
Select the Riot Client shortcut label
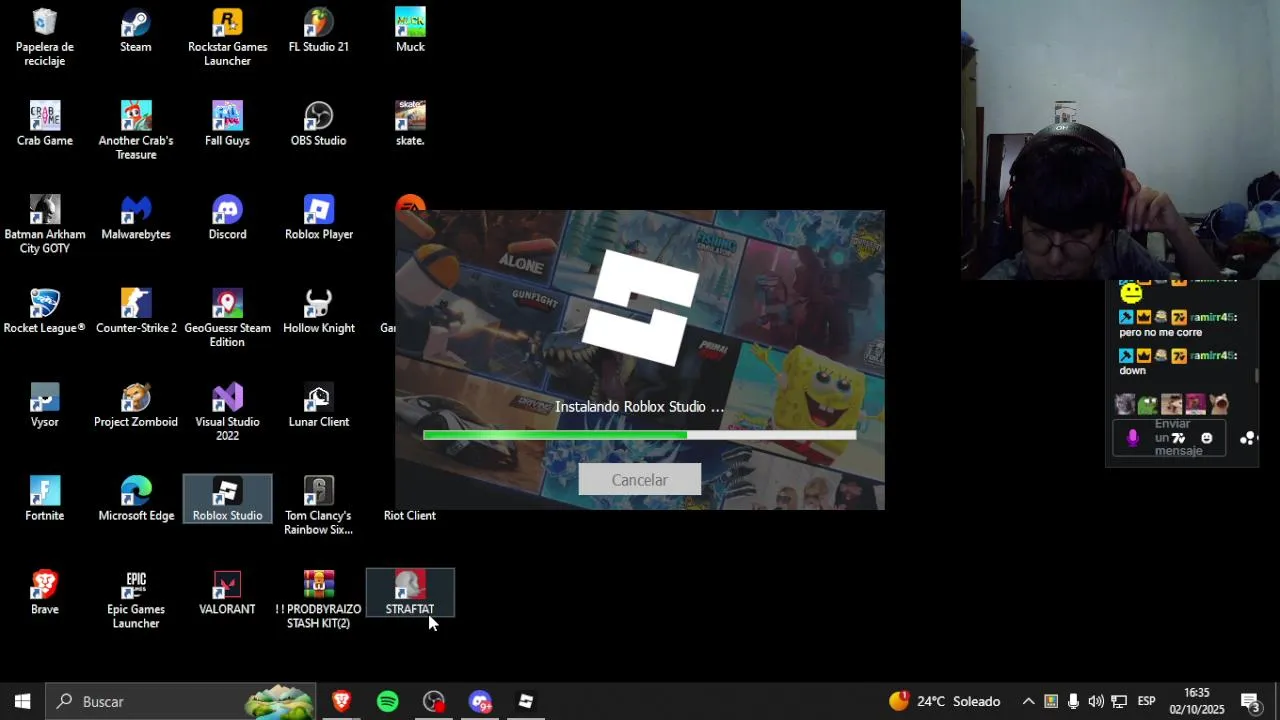410,516
